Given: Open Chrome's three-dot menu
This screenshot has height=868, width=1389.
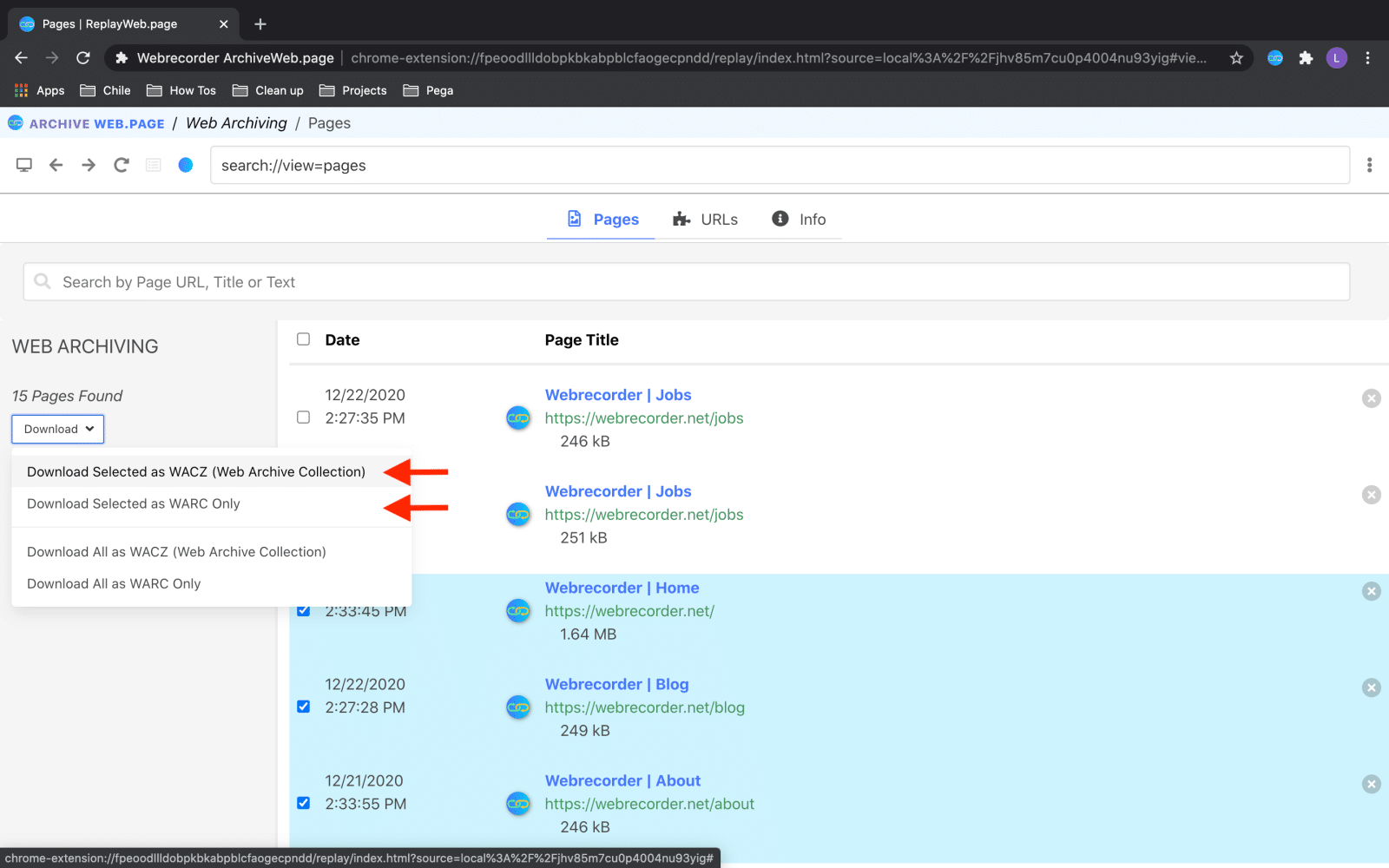Looking at the screenshot, I should (x=1367, y=58).
